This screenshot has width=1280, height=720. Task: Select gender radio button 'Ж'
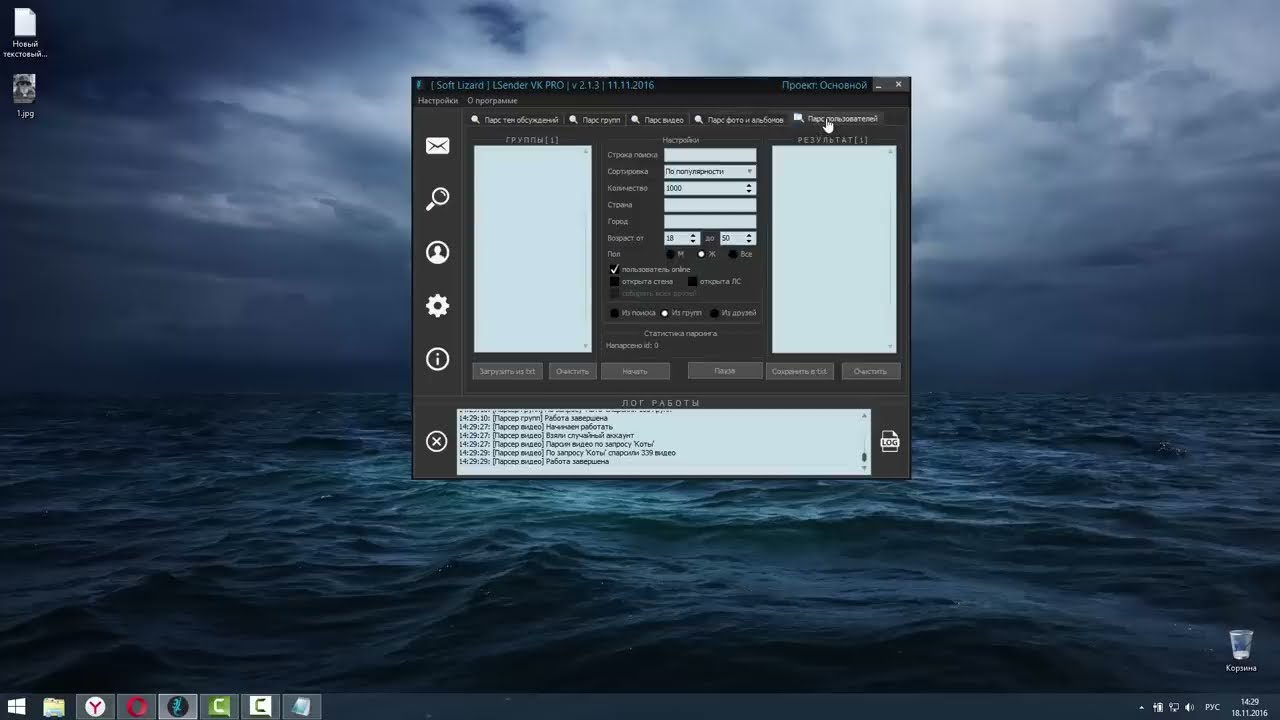[x=701, y=254]
